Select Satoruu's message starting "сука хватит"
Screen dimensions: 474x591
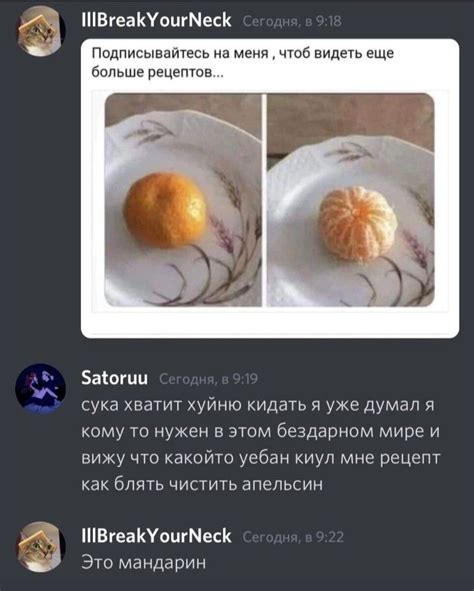tap(260, 445)
